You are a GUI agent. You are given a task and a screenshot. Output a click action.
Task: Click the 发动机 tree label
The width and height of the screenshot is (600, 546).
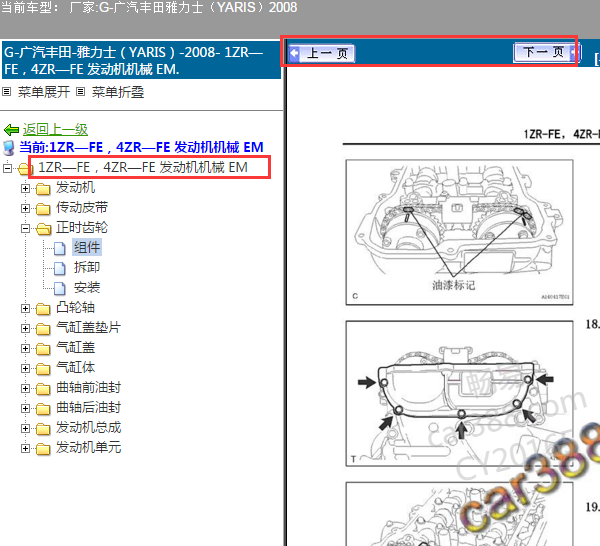click(75, 187)
